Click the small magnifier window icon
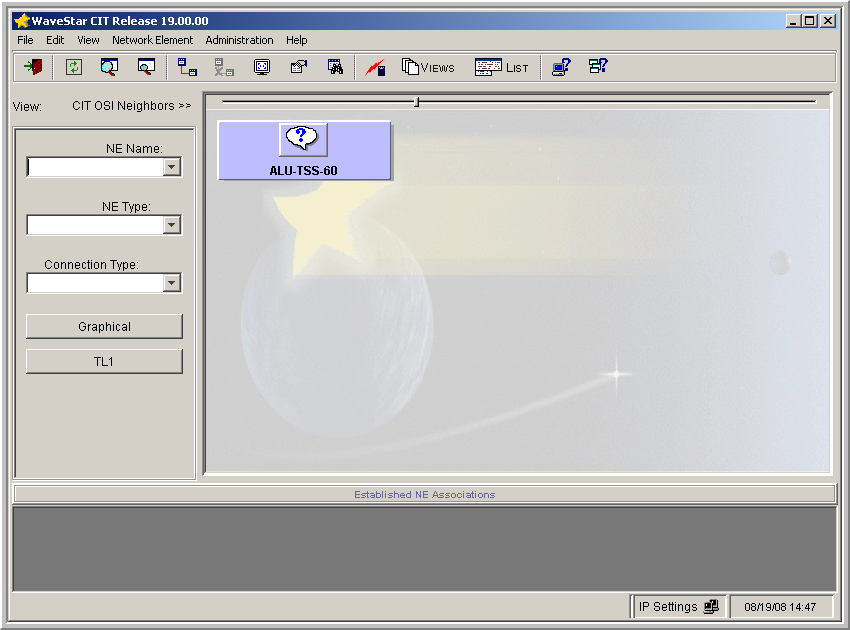Viewport: 850px width, 630px height. click(x=146, y=67)
